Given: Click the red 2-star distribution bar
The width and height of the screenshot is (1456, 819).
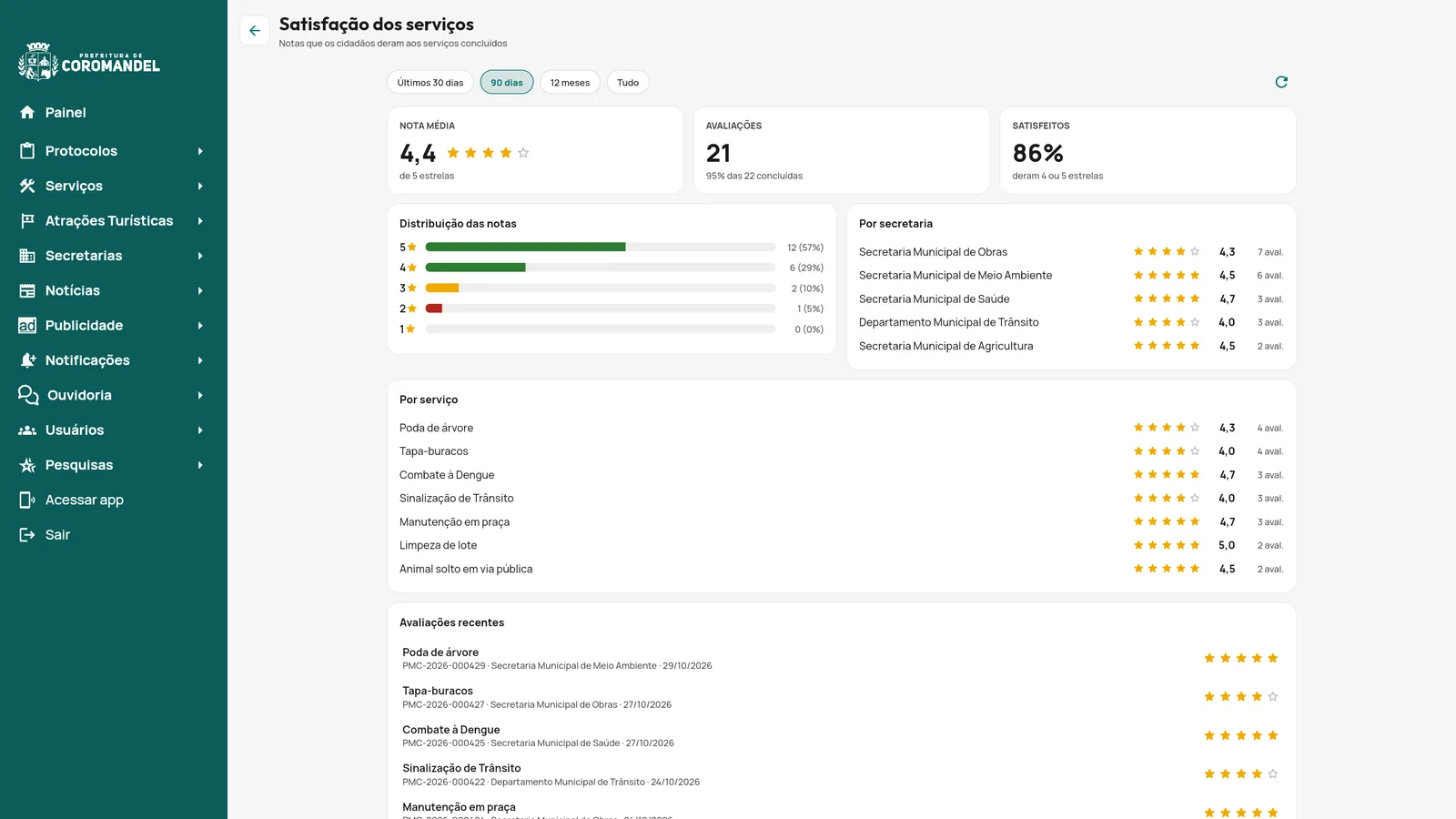Looking at the screenshot, I should (x=434, y=308).
